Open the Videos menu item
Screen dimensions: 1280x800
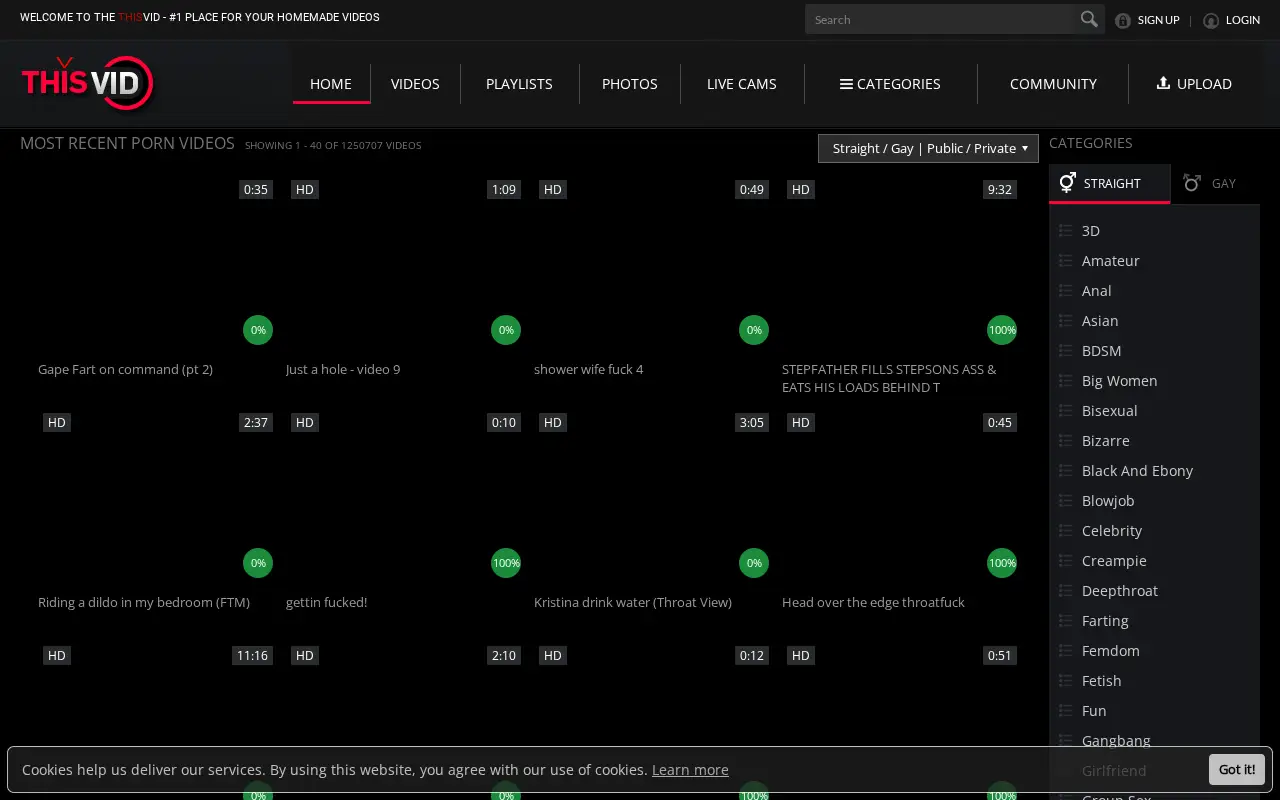point(415,84)
